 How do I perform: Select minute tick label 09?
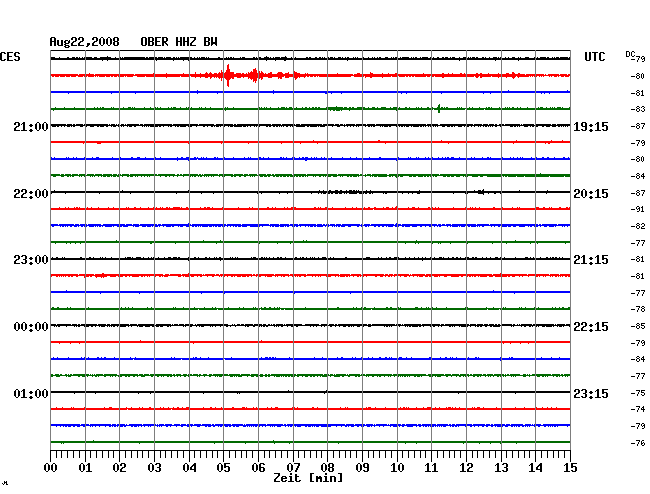point(362,467)
